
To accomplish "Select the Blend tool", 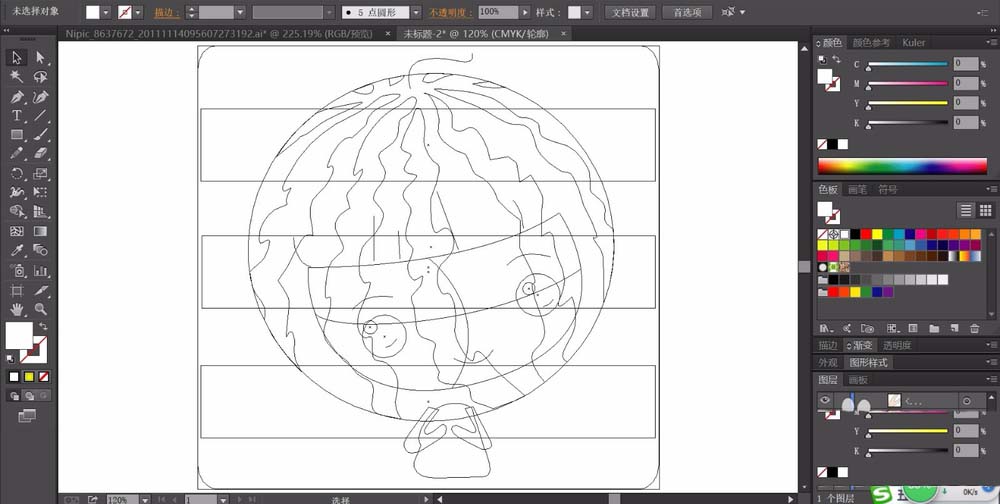I will 40,250.
